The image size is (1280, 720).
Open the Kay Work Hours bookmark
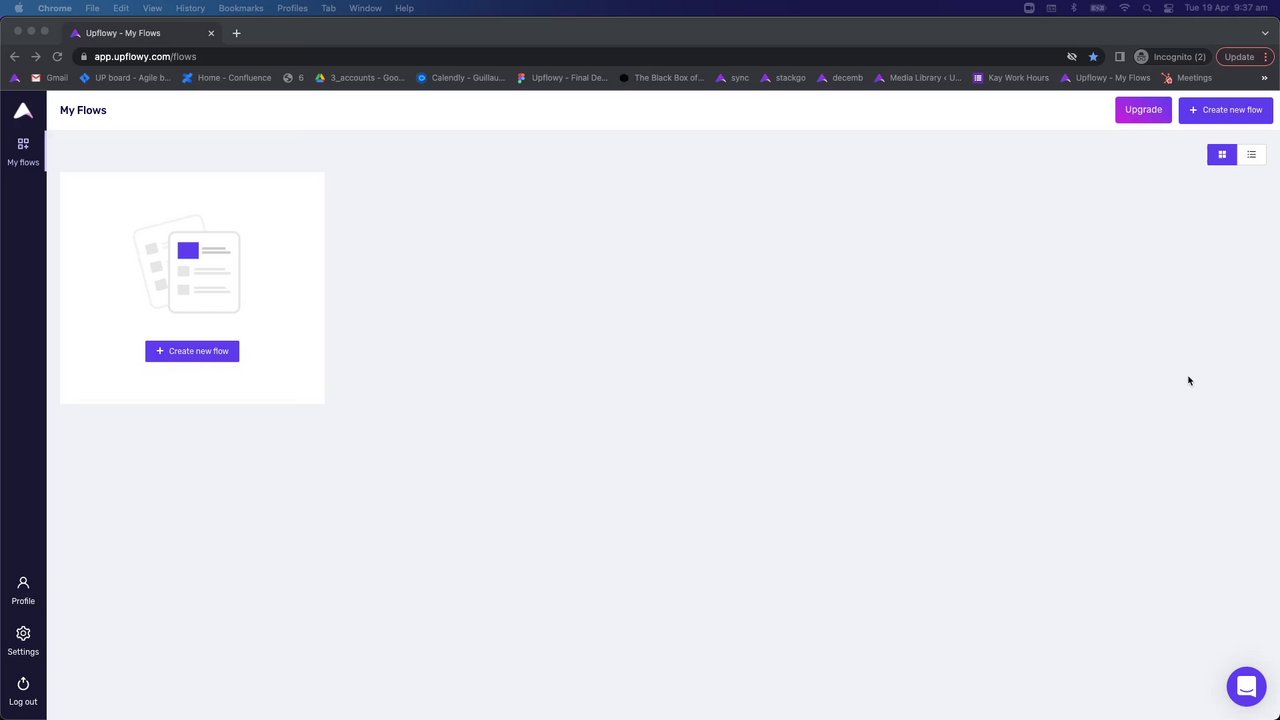[1011, 78]
